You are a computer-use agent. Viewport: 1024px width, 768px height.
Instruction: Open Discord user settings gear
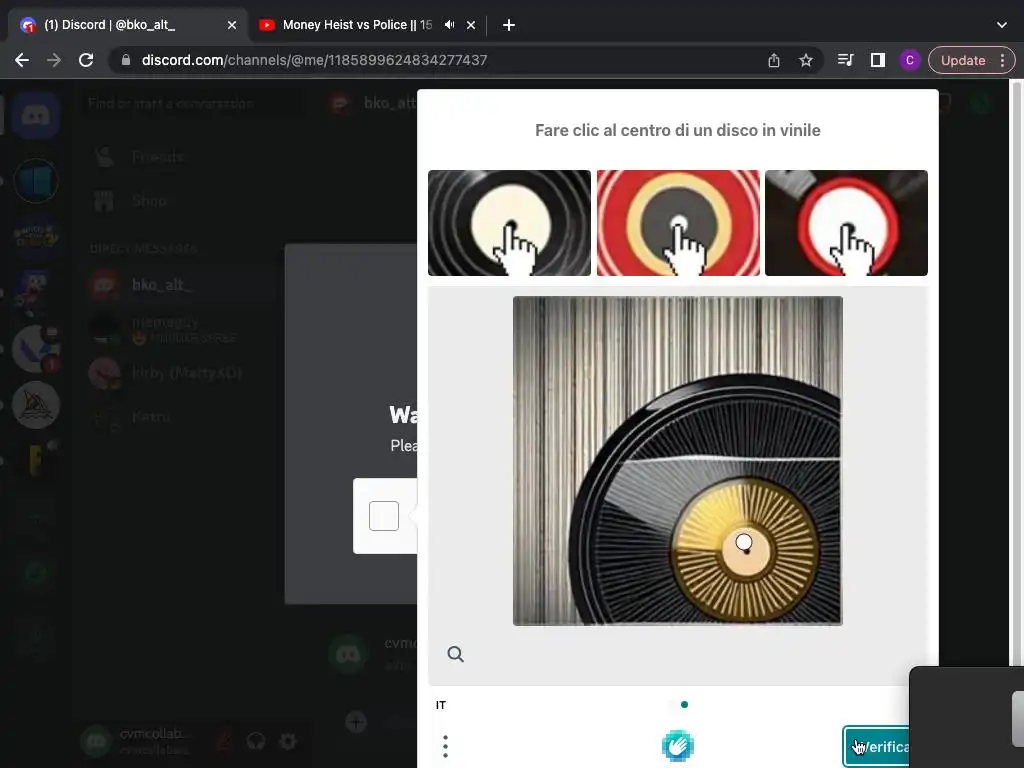288,741
